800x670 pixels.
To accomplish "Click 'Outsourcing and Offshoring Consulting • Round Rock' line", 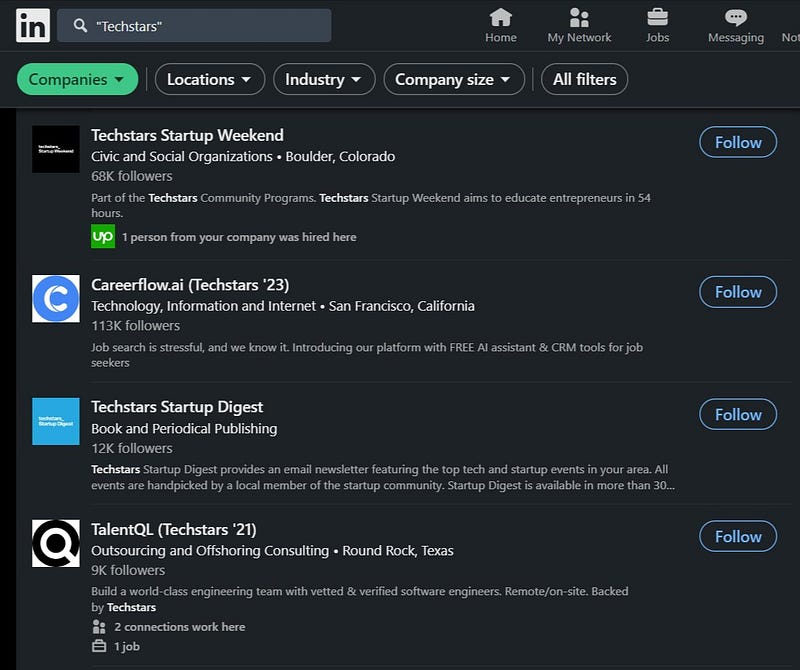I will pos(272,551).
